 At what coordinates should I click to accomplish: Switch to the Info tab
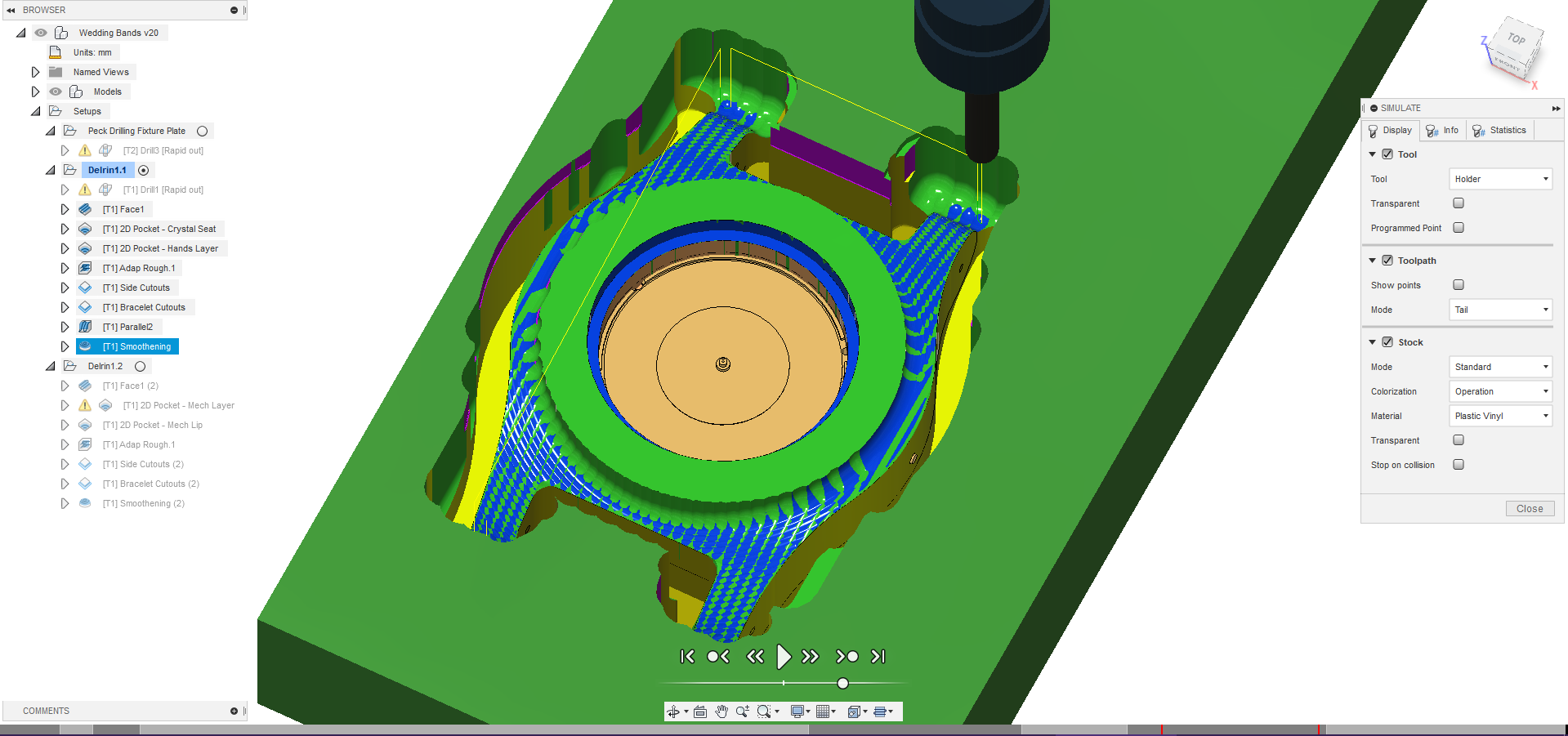click(1442, 131)
